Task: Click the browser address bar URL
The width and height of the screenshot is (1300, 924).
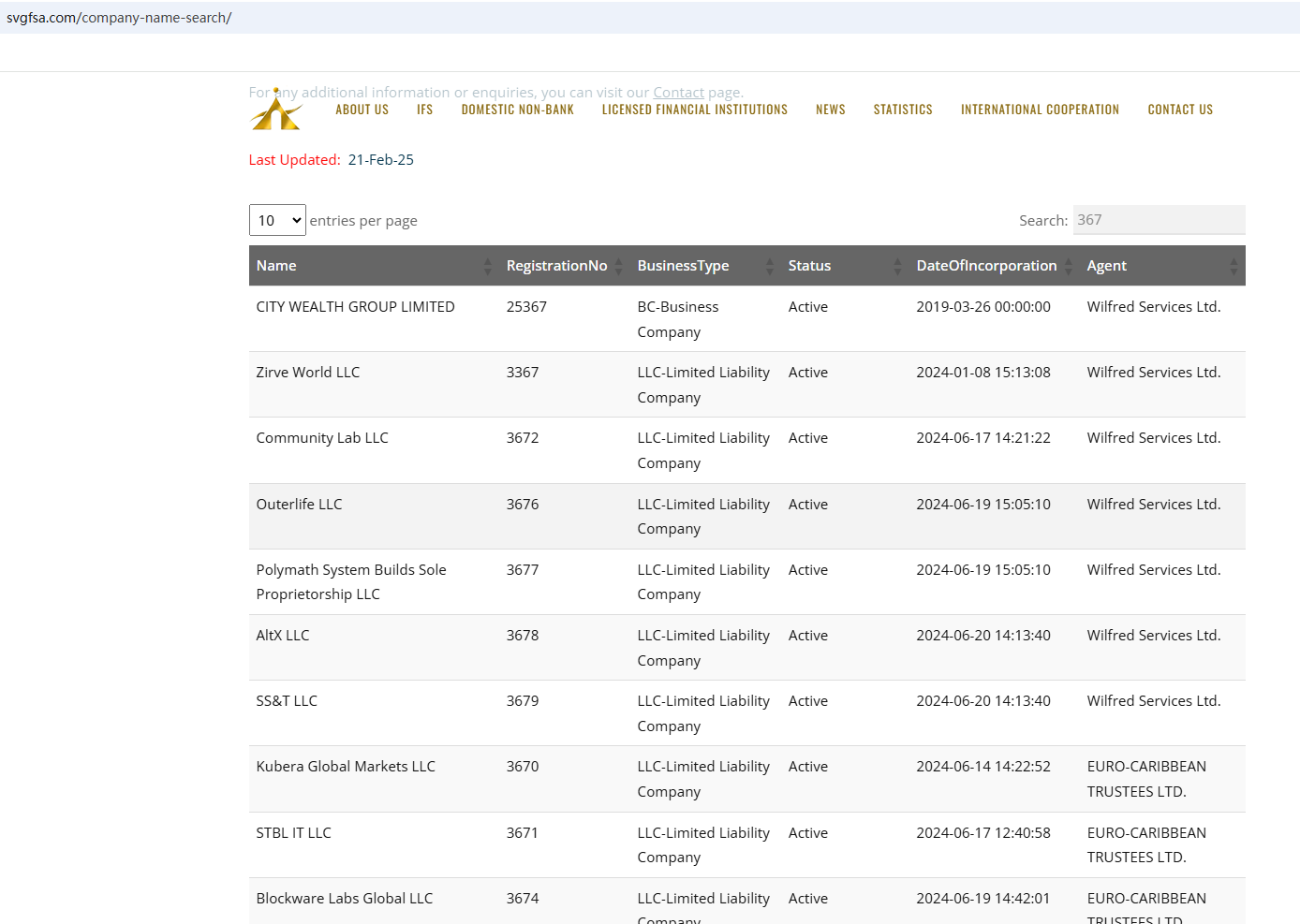Action: 119,18
